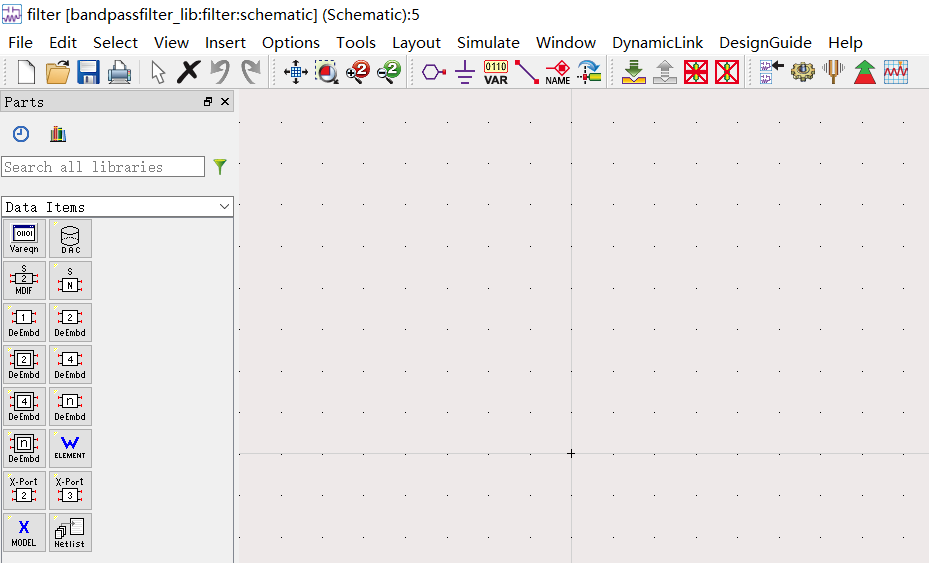Viewport: 929px width, 563px height.
Task: Open the DynamicLink menu
Action: tap(658, 43)
